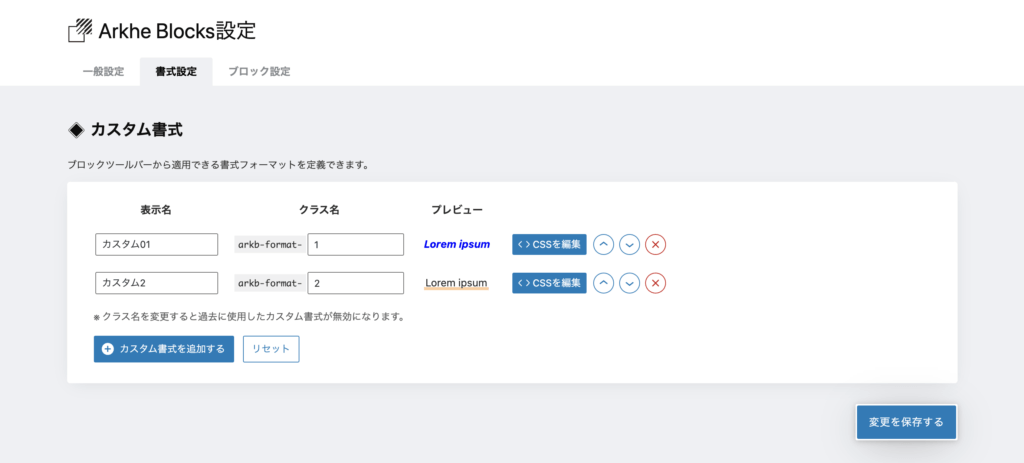Screen dimensions: 1024x463
Task: Click the class name change warning note
Action: click(249, 317)
